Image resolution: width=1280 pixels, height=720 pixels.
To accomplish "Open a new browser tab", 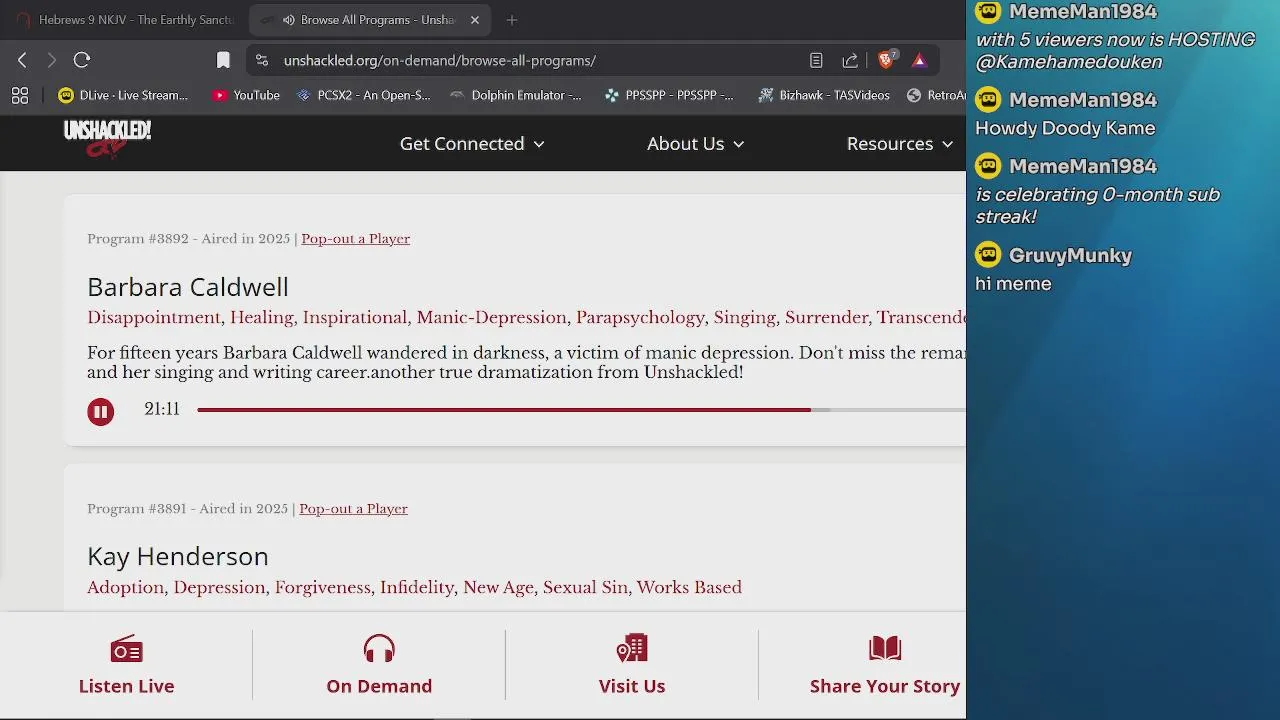I will (512, 20).
